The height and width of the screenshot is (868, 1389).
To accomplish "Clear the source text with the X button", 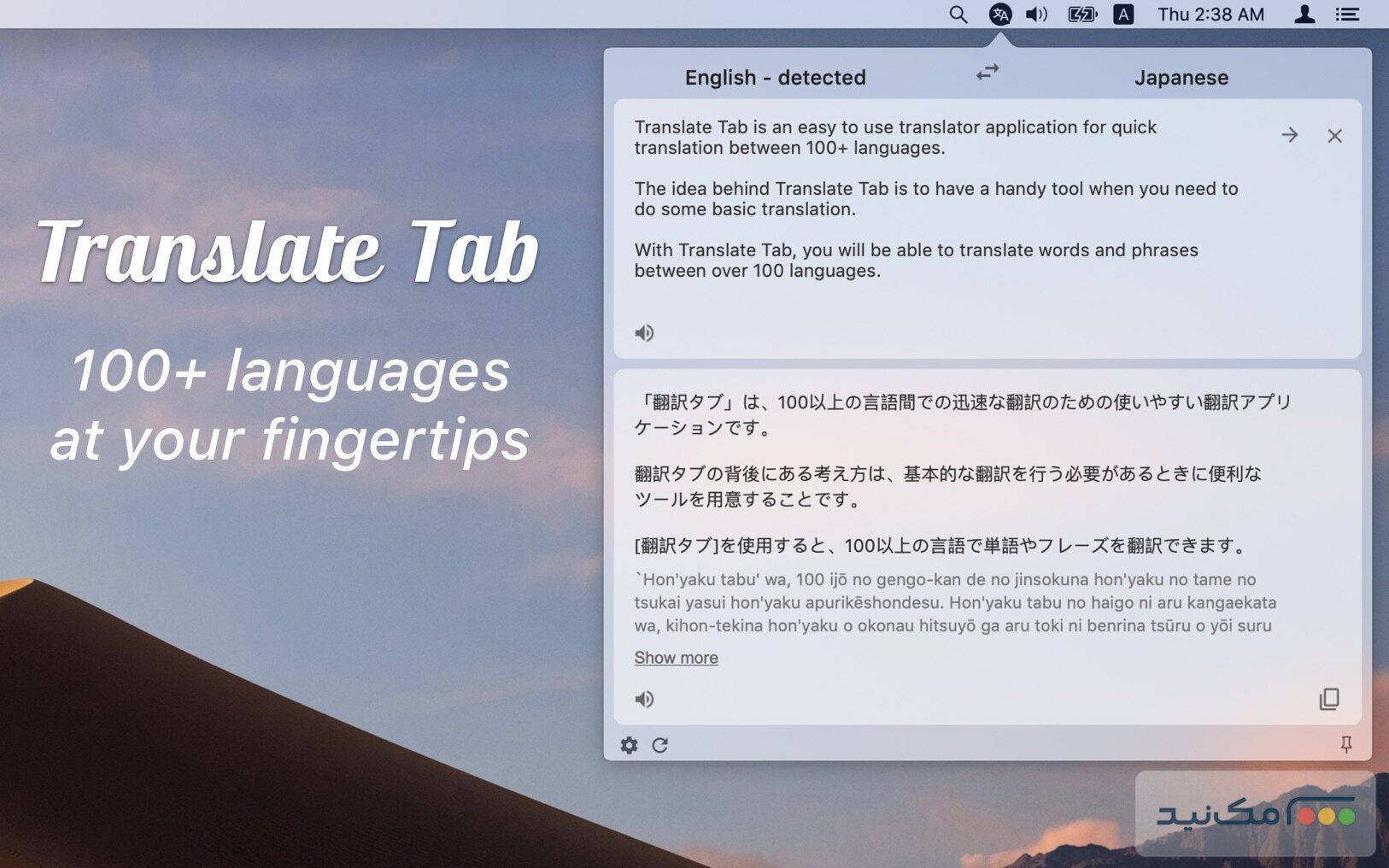I will (1334, 135).
